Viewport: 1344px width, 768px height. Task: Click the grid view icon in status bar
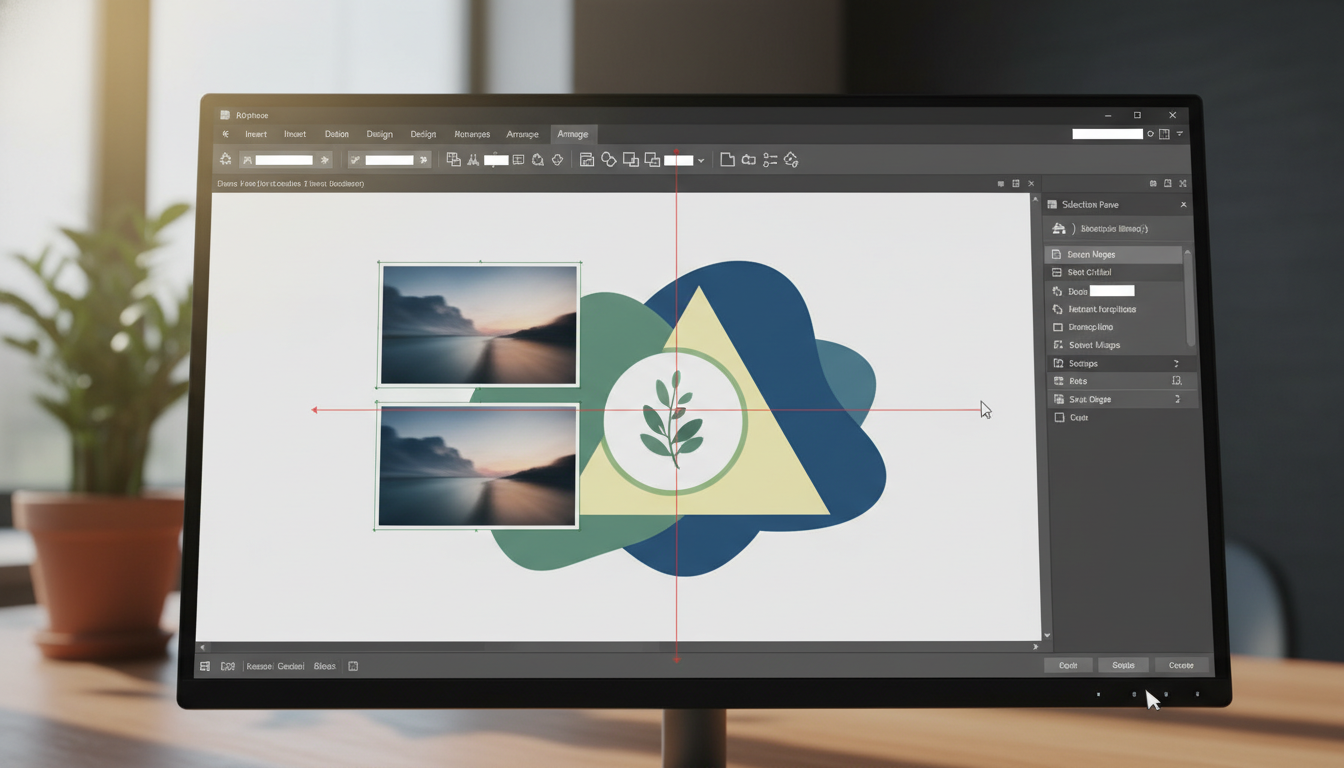[205, 666]
